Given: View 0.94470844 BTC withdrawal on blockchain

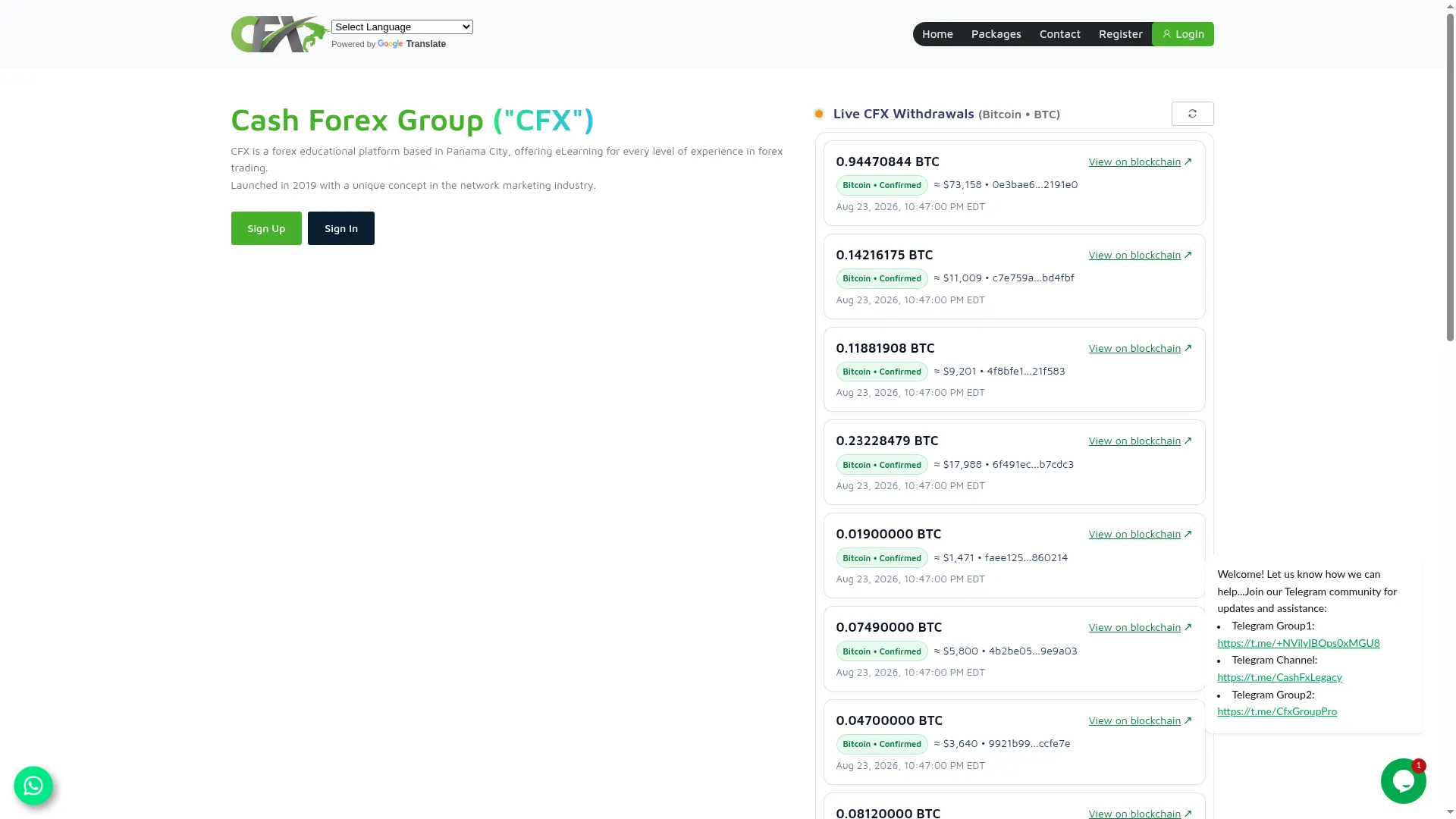Looking at the screenshot, I should 1140,162.
